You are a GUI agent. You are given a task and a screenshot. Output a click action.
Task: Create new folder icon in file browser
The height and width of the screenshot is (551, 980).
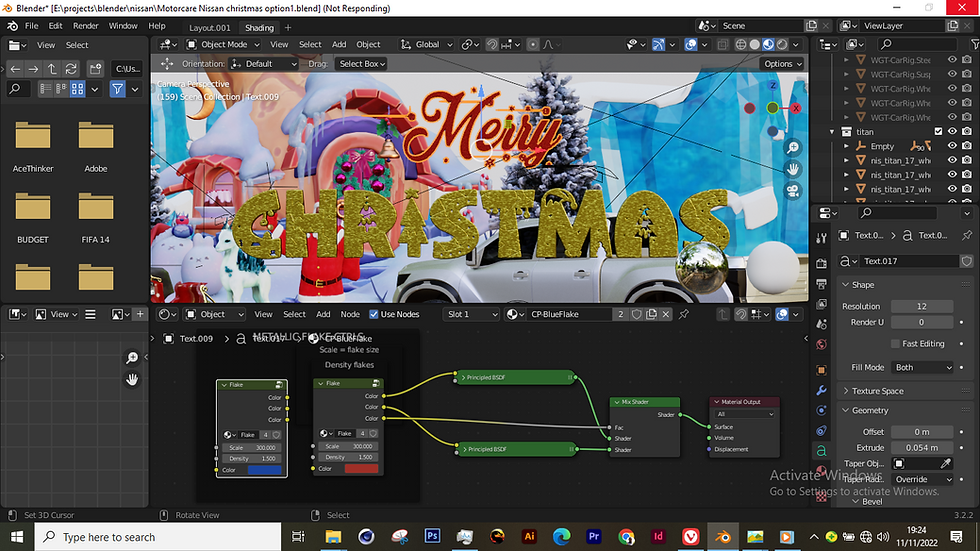(95, 69)
